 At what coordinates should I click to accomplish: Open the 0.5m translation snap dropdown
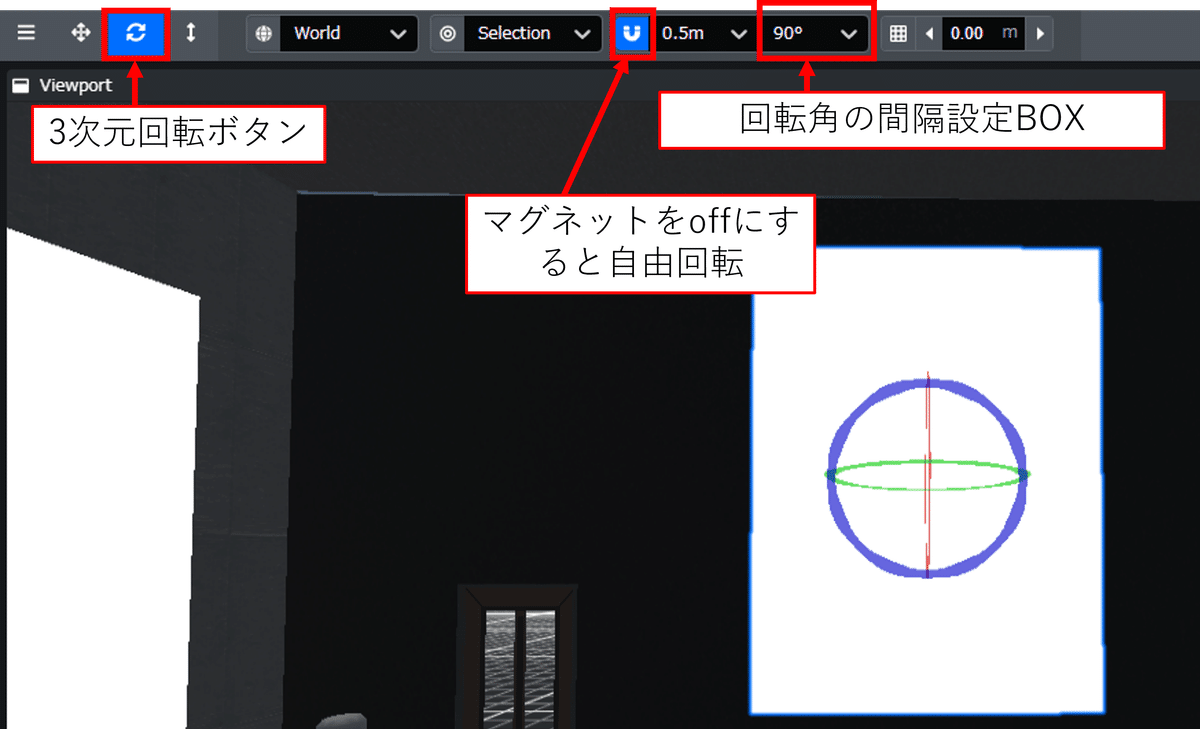(x=704, y=33)
